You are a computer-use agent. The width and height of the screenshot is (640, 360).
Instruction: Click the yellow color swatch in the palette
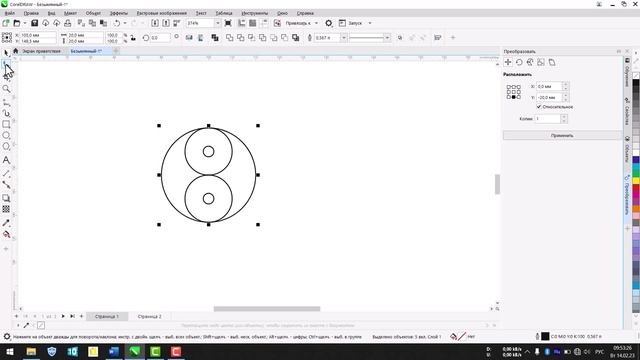pos(636,180)
